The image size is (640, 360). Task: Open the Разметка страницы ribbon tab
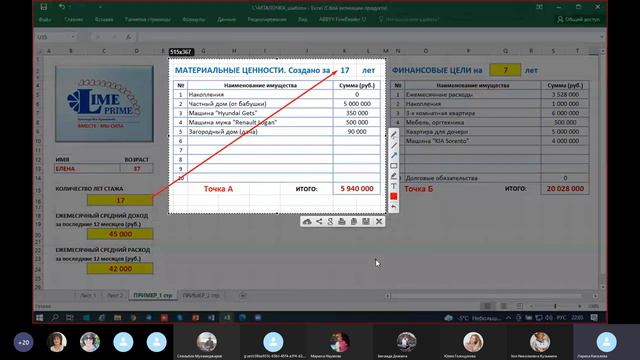click(x=148, y=19)
